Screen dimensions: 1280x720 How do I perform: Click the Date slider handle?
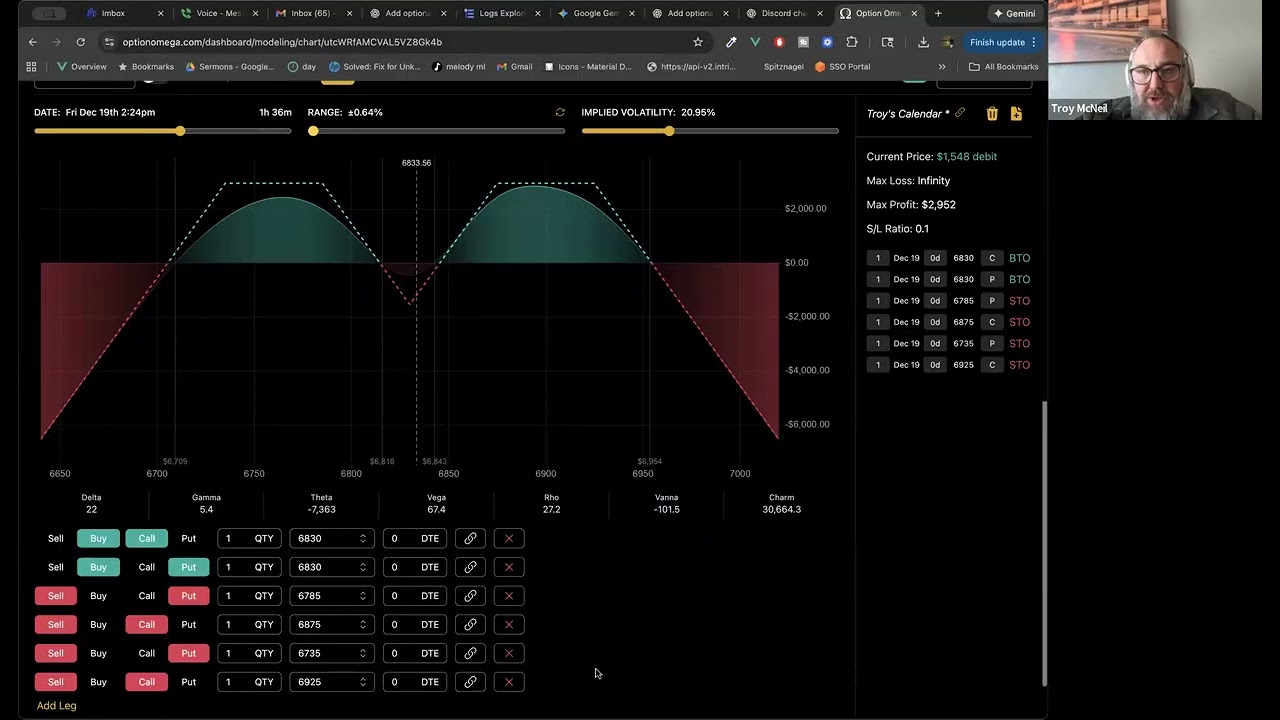tap(180, 131)
